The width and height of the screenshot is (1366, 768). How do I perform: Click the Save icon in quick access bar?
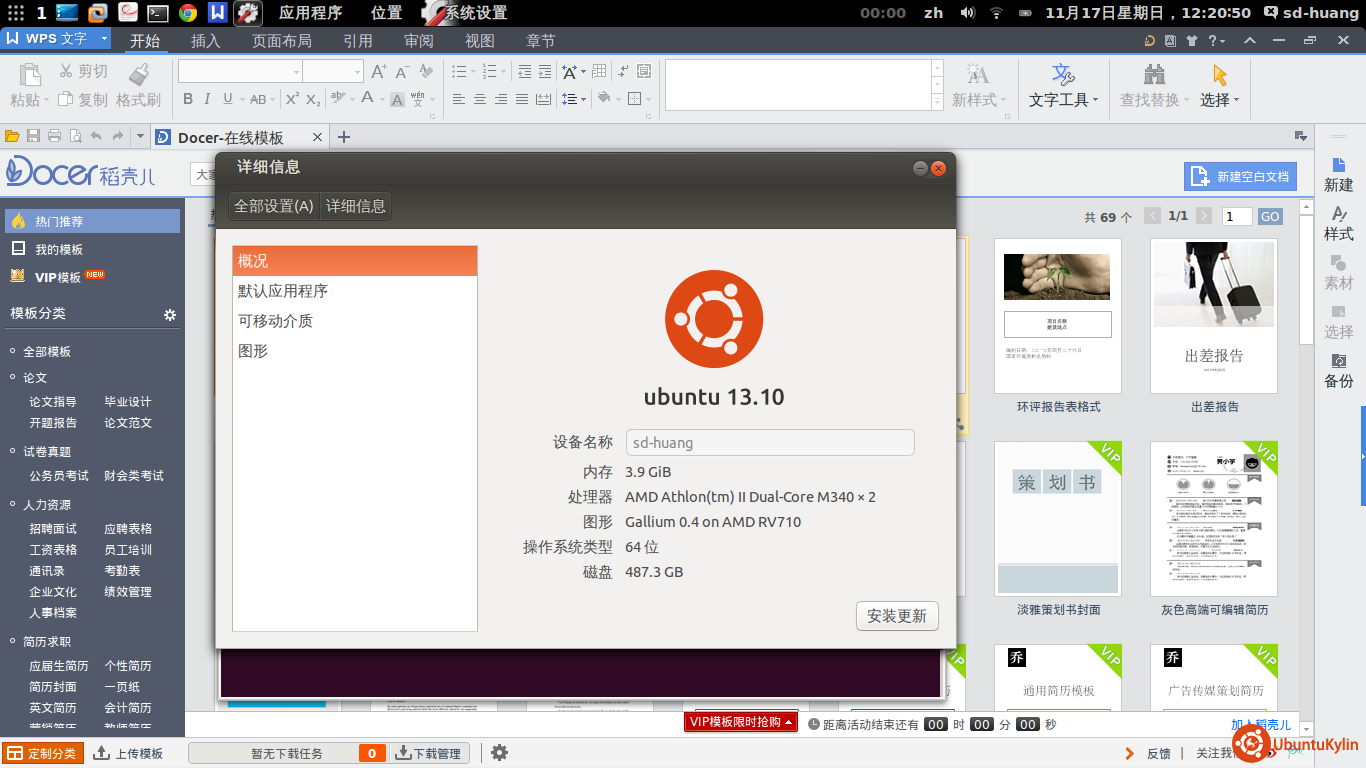33,137
